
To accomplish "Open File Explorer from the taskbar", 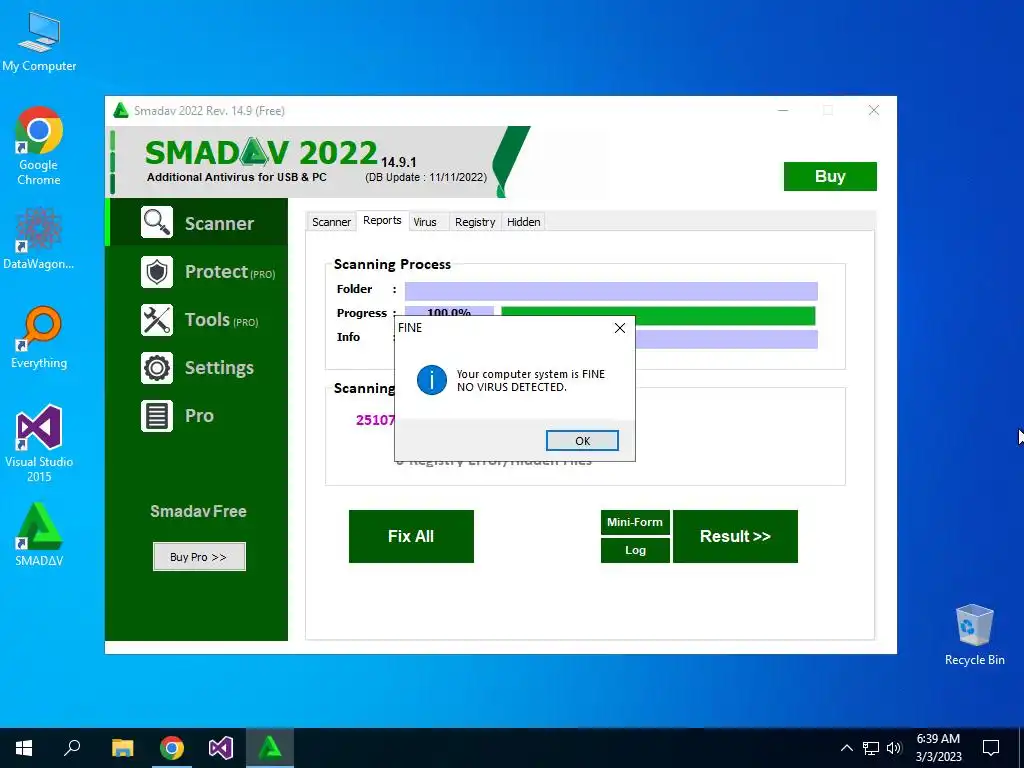I will (122, 748).
